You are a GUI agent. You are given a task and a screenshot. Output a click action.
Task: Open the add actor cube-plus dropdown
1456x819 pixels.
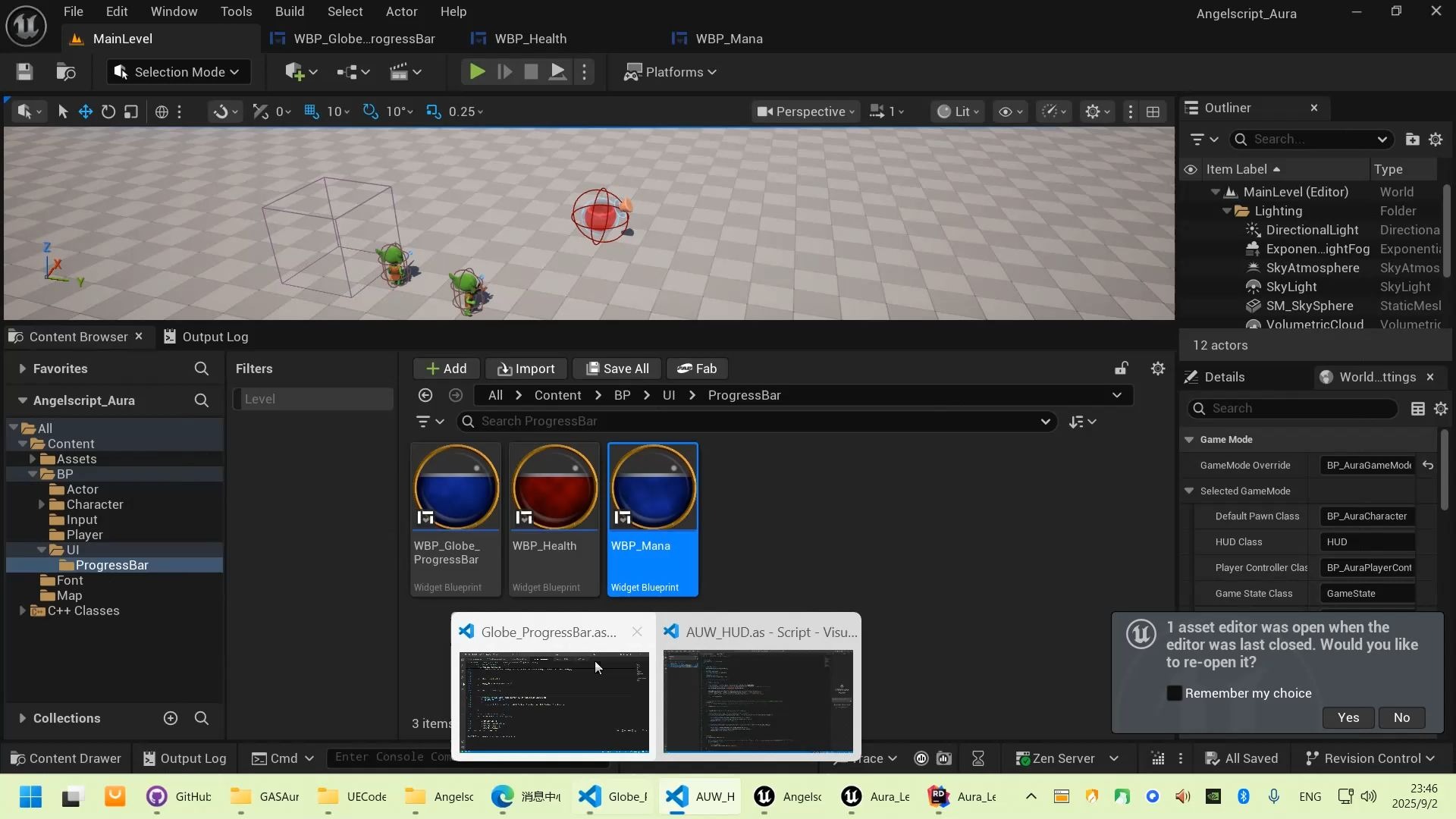pos(301,72)
